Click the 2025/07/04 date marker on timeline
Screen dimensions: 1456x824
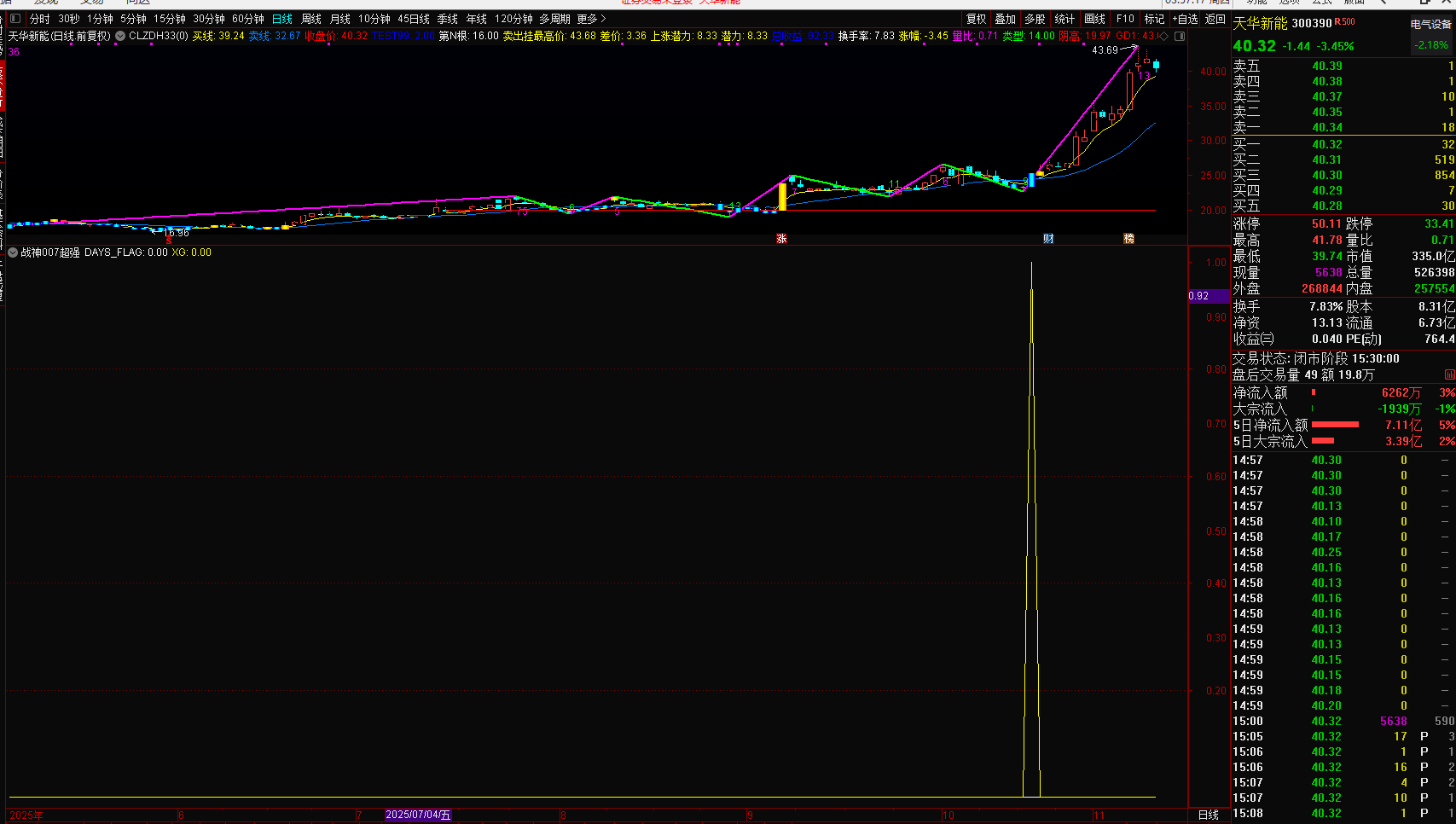coord(418,815)
